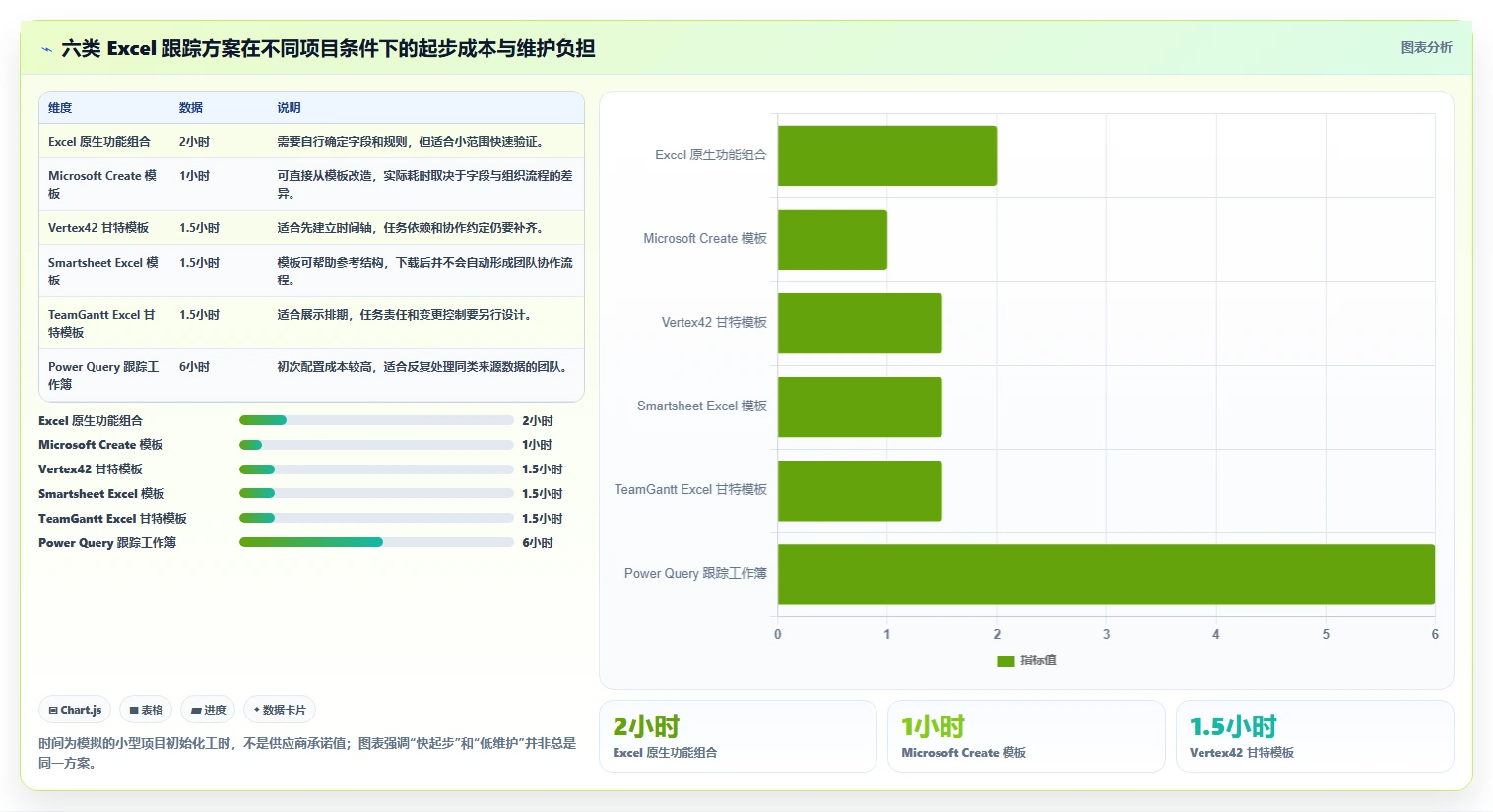Click the Vertex42 甘特模板 bar in the chart
1493x812 pixels.
coord(860,323)
